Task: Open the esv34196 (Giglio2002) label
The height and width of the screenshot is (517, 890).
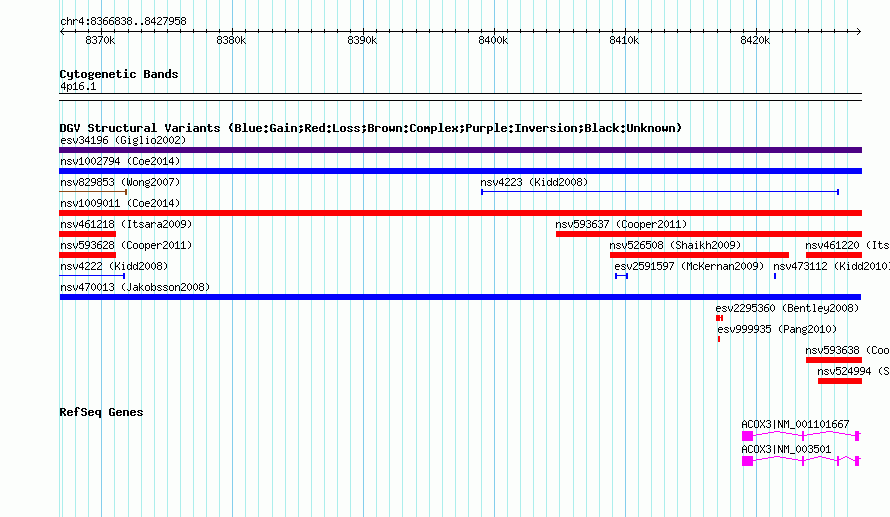Action: (x=123, y=140)
